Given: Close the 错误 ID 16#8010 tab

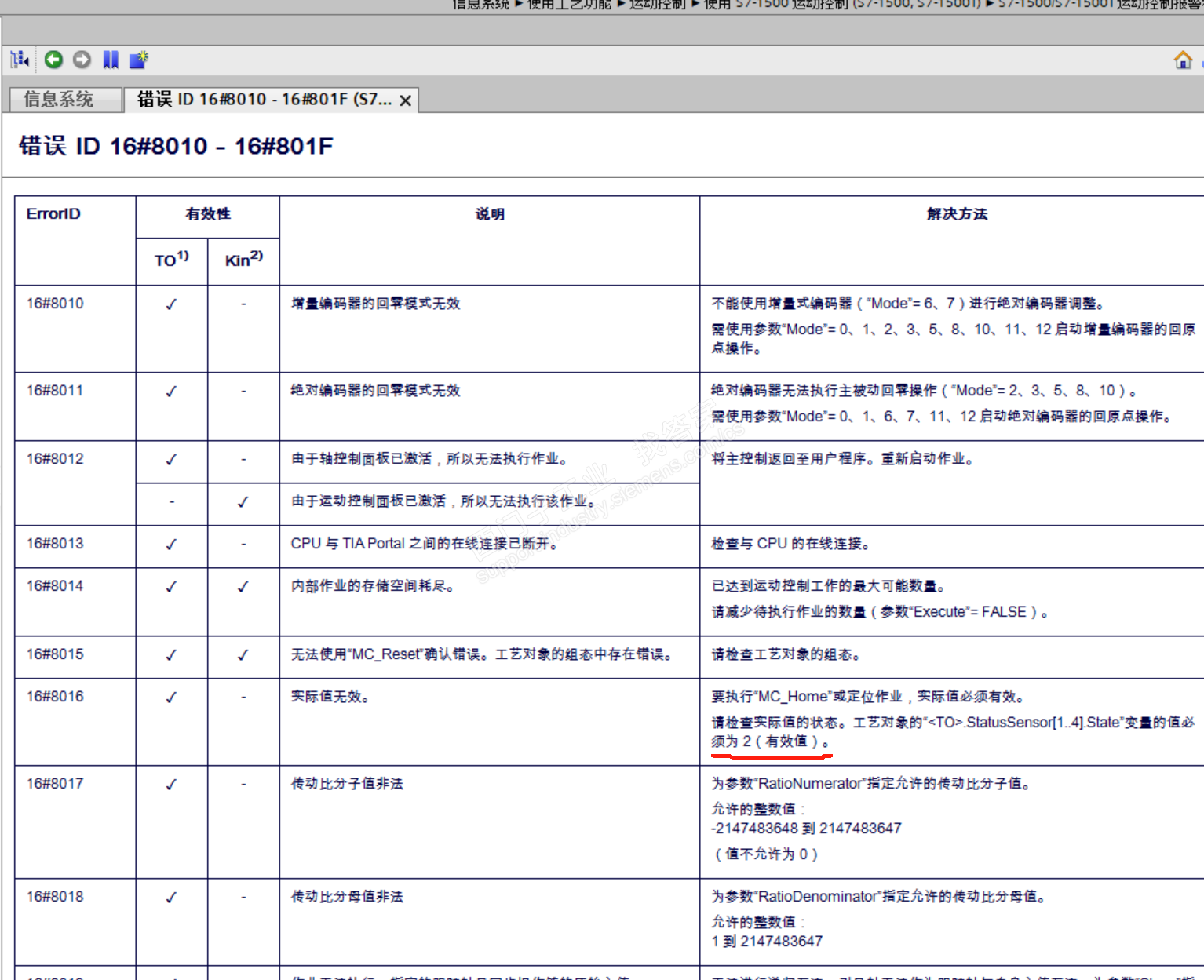Looking at the screenshot, I should point(406,100).
